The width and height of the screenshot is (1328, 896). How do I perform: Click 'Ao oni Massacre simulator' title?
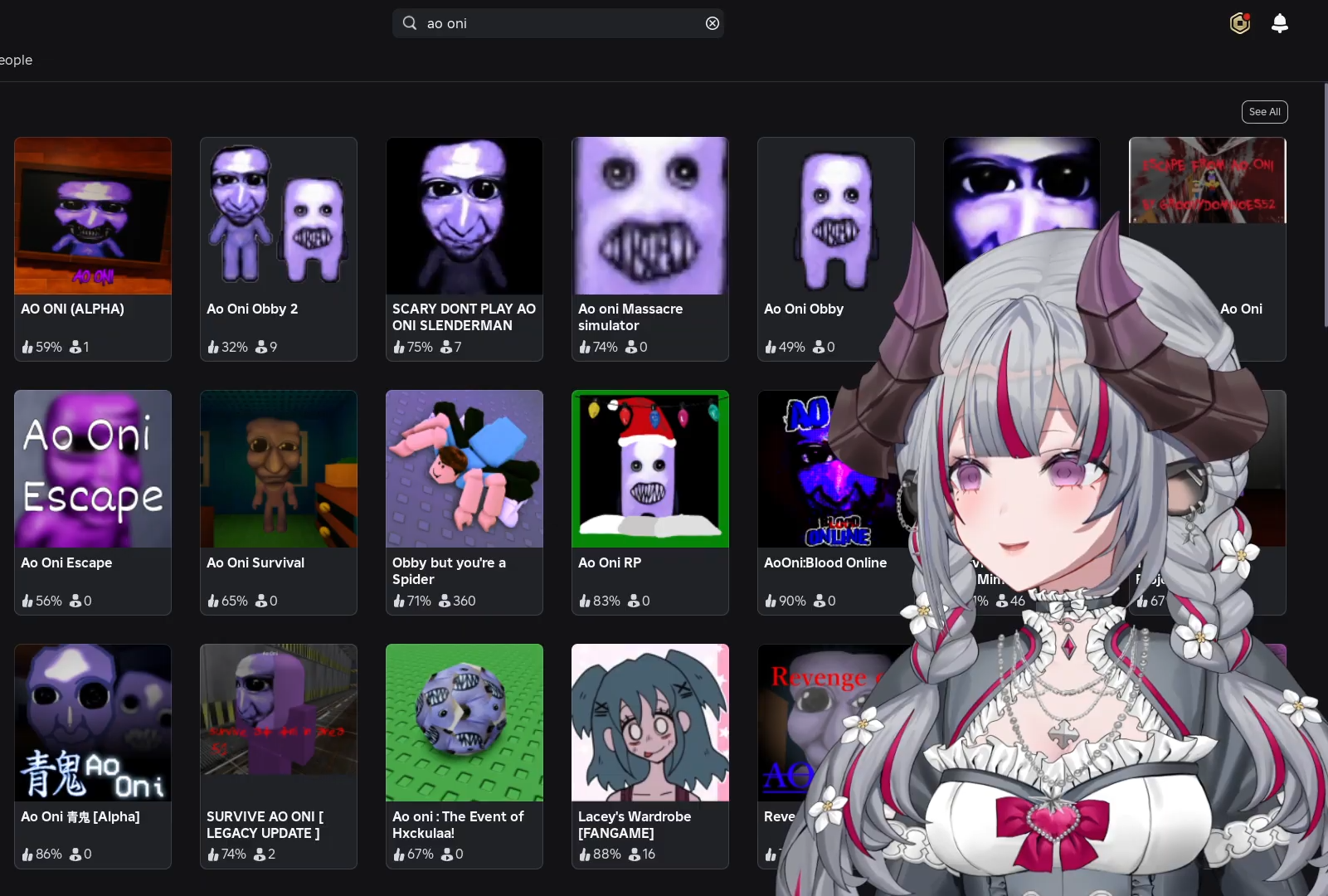pyautogui.click(x=630, y=317)
